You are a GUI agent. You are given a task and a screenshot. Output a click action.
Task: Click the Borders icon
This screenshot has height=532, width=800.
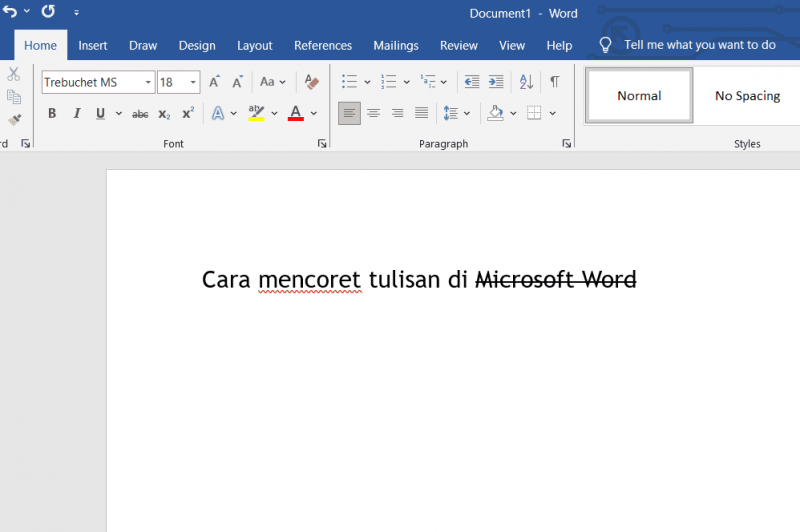tap(534, 113)
